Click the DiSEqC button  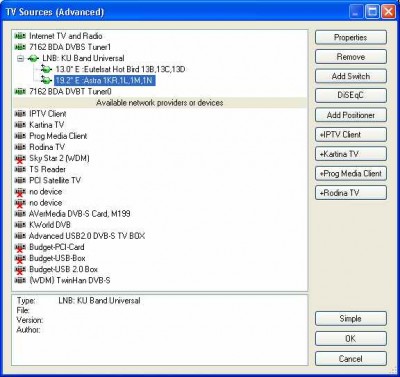[351, 95]
